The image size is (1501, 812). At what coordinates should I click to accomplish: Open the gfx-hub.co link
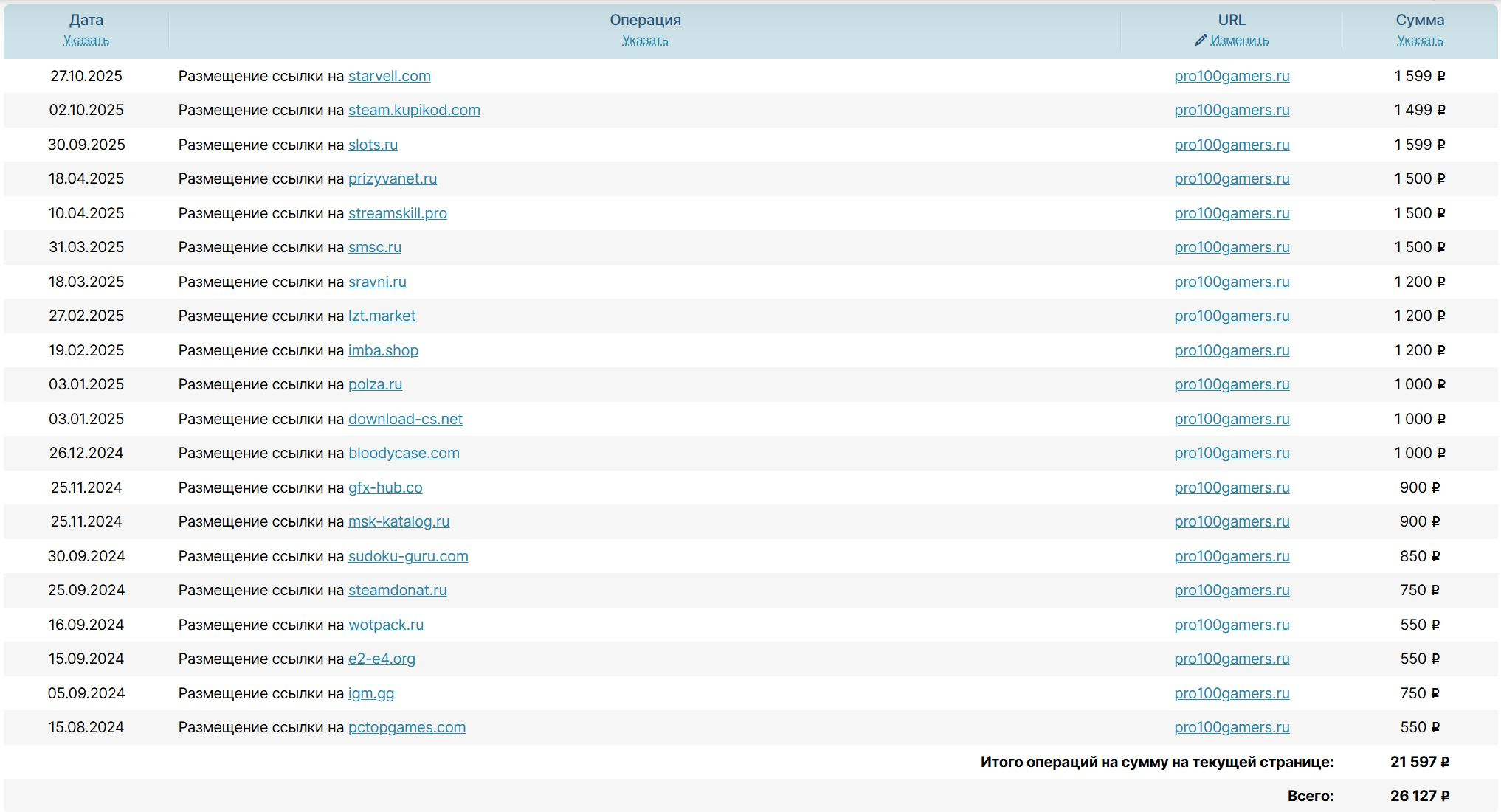click(x=385, y=487)
